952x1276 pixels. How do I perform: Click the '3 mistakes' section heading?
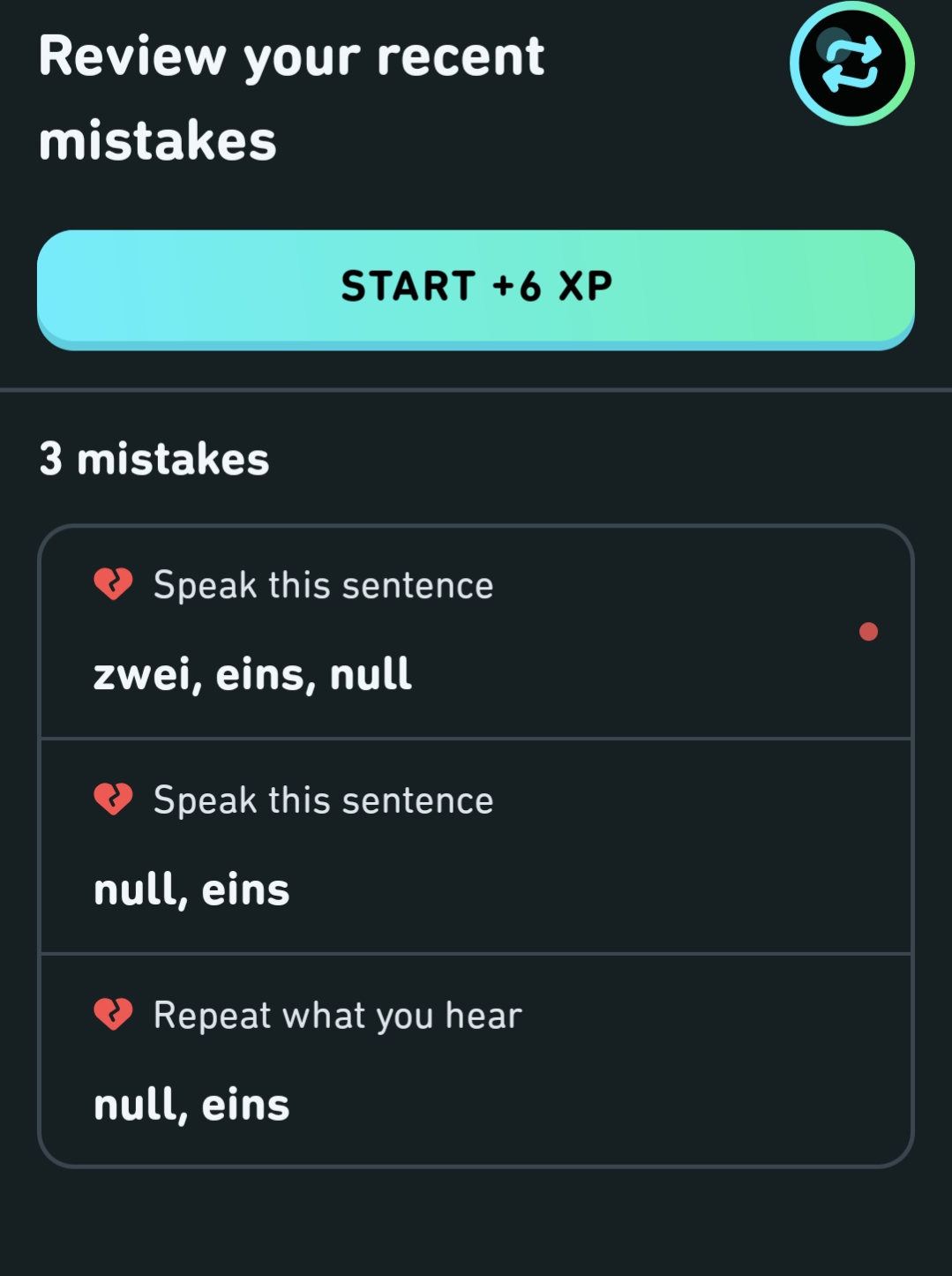tap(154, 459)
